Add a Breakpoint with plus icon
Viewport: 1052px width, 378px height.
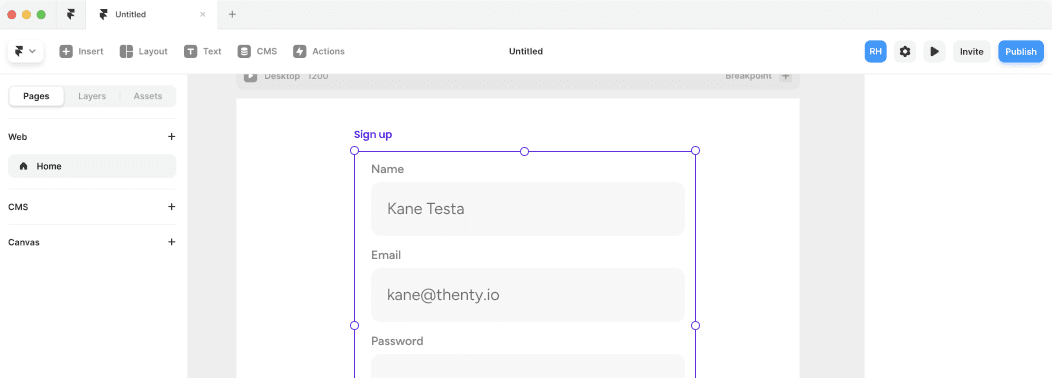tap(786, 76)
